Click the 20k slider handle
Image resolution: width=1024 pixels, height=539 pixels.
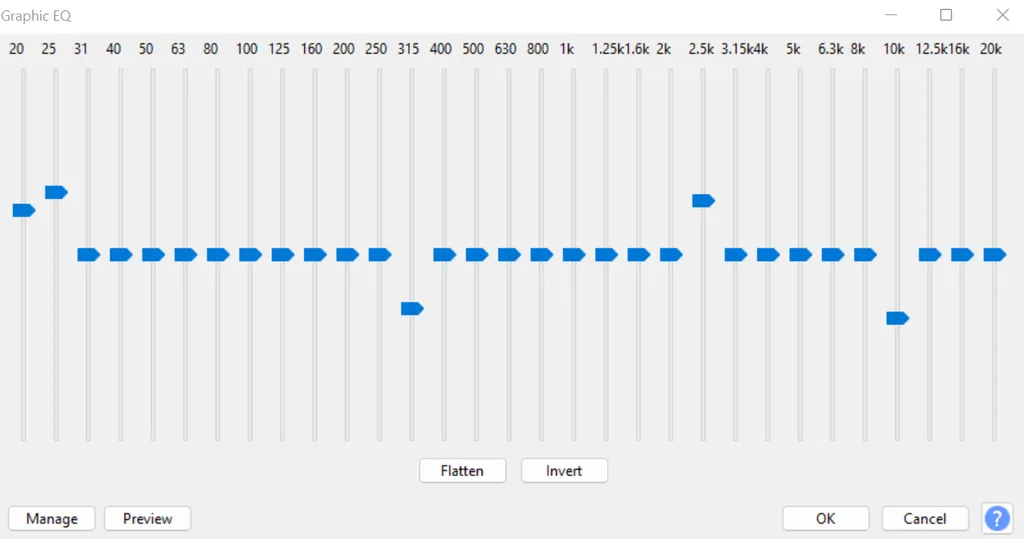point(994,255)
